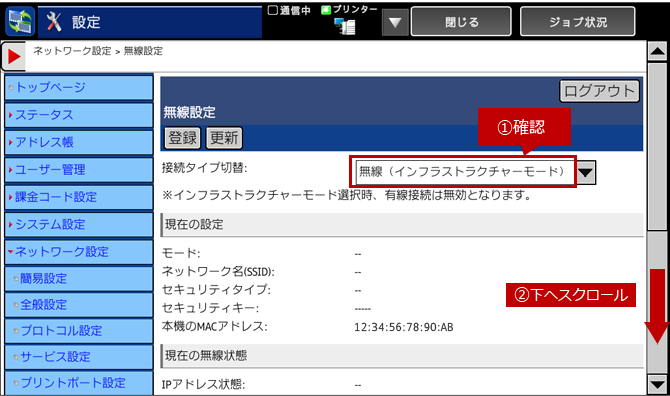This screenshot has width=670, height=396.
Task: Open the top bar dropdown triangle
Action: (x=395, y=22)
